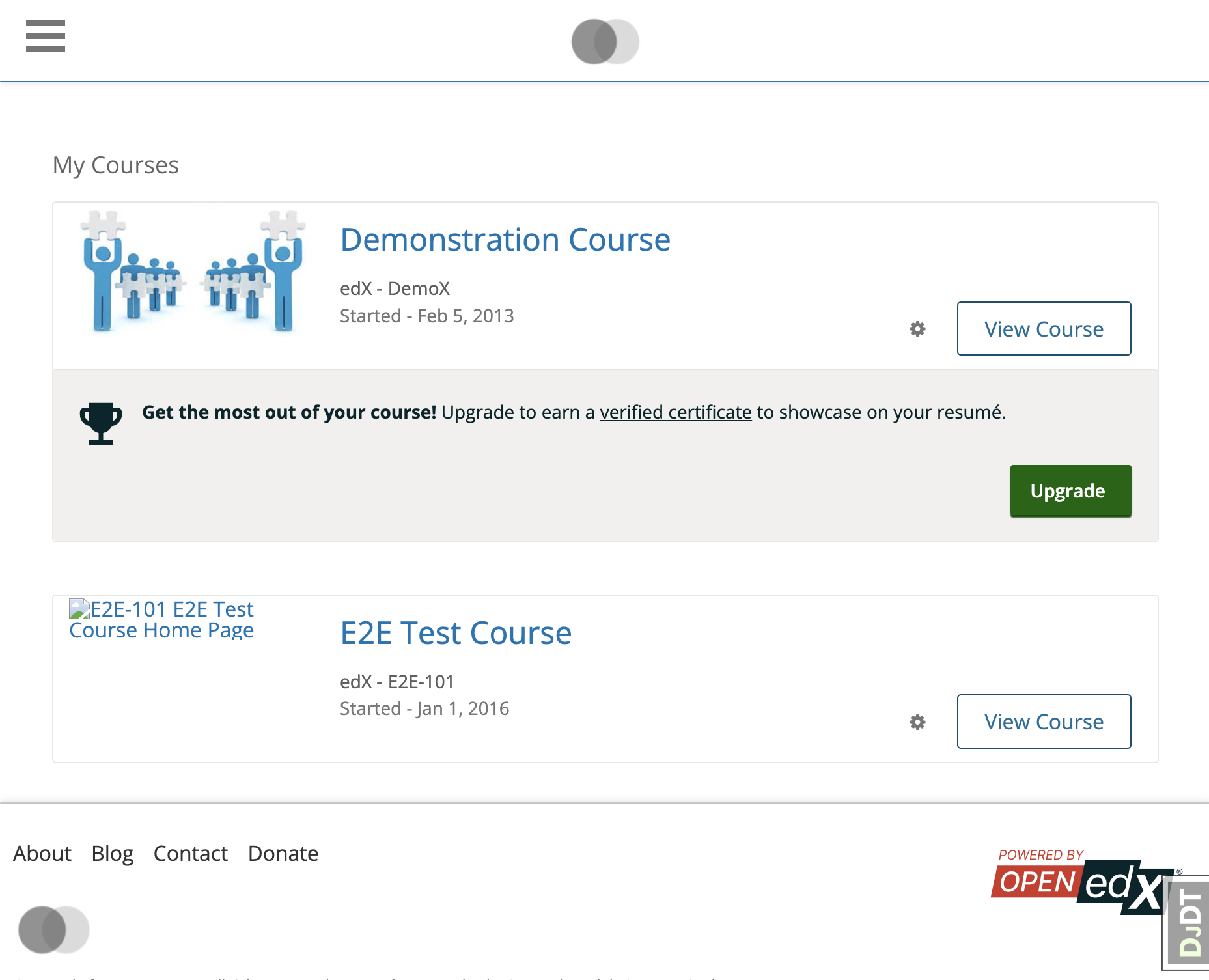Click the About footer link

(x=42, y=853)
